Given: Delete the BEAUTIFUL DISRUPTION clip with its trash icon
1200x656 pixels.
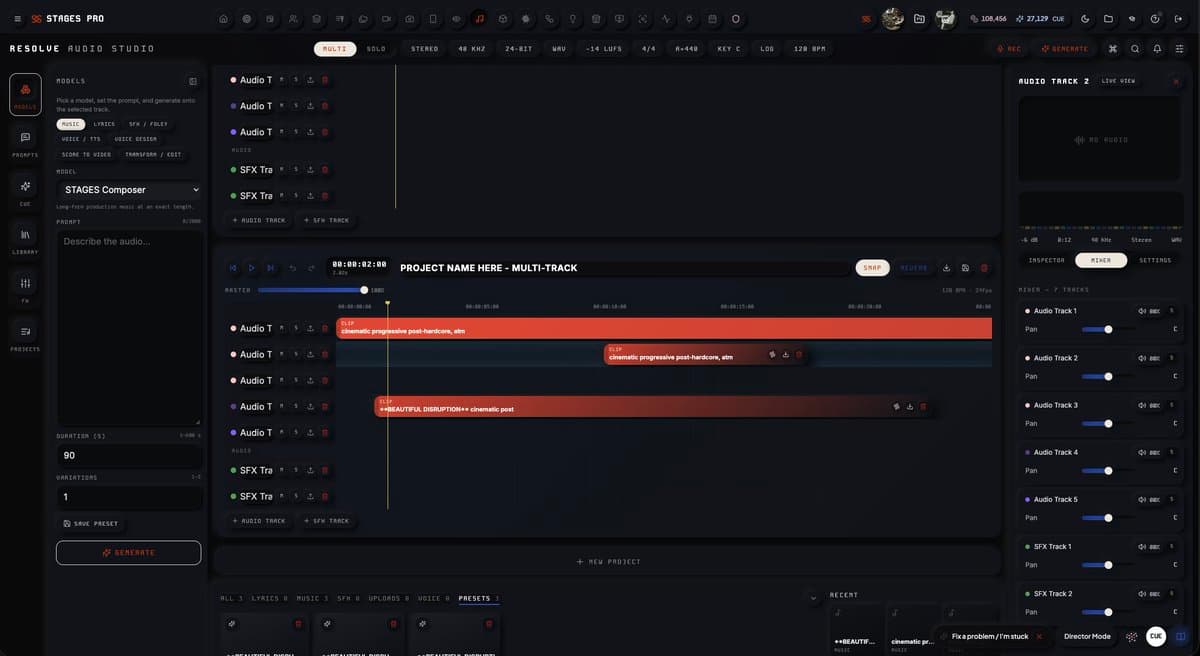Looking at the screenshot, I should pyautogui.click(x=923, y=406).
